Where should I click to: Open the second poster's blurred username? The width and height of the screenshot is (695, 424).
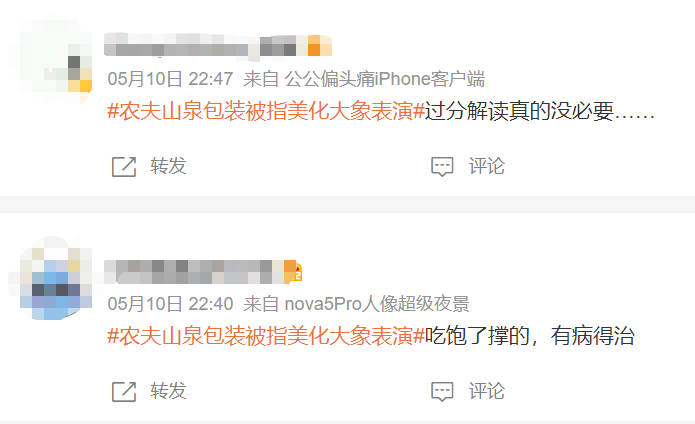click(194, 272)
